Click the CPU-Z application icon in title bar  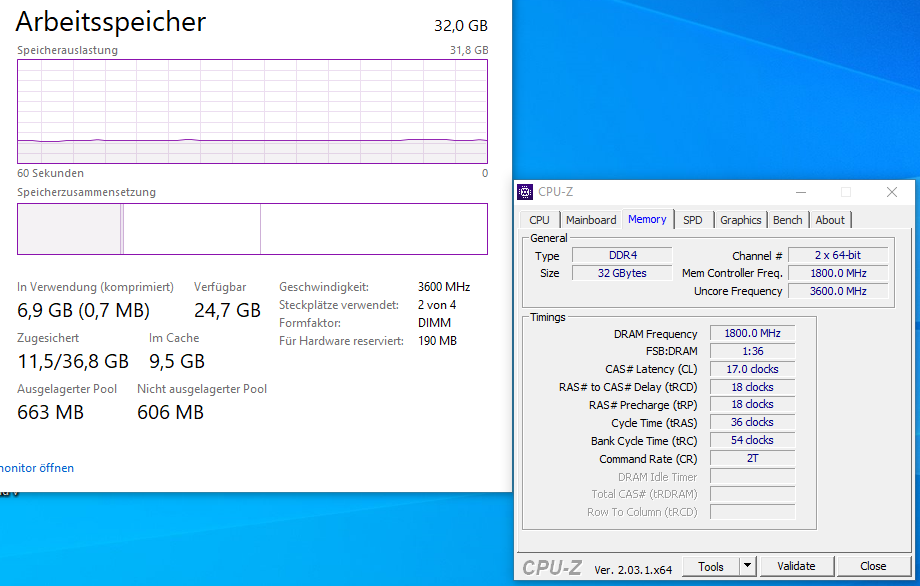[x=525, y=192]
